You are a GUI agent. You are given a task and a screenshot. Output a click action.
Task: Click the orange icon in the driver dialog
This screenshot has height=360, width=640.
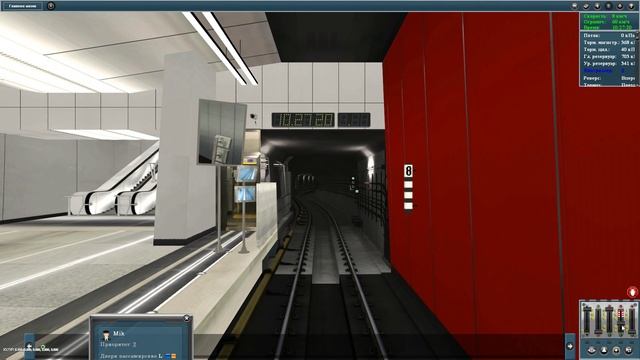click(x=173, y=356)
